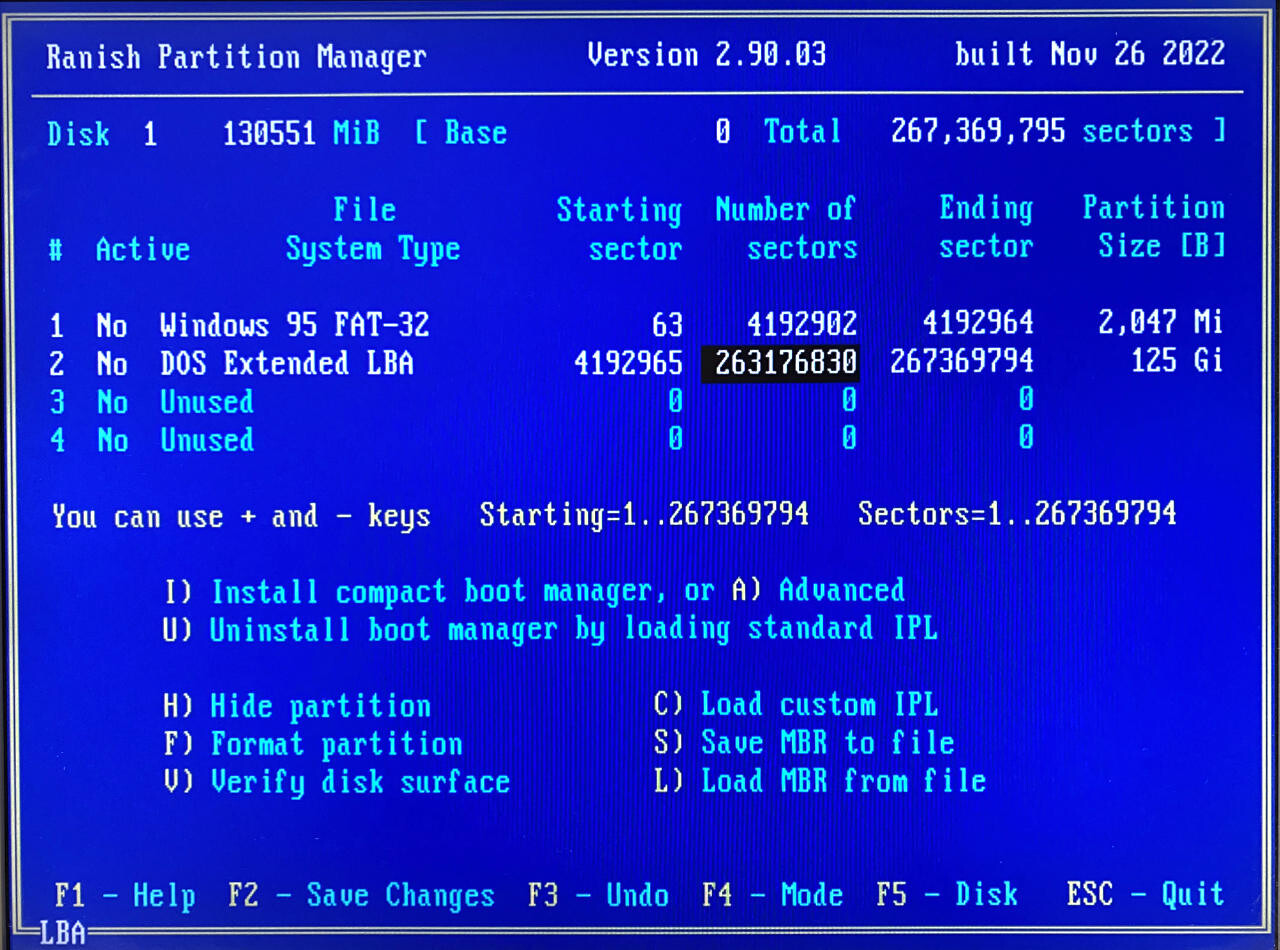Select the Hide partition command
This screenshot has width=1280, height=950.
(x=297, y=706)
